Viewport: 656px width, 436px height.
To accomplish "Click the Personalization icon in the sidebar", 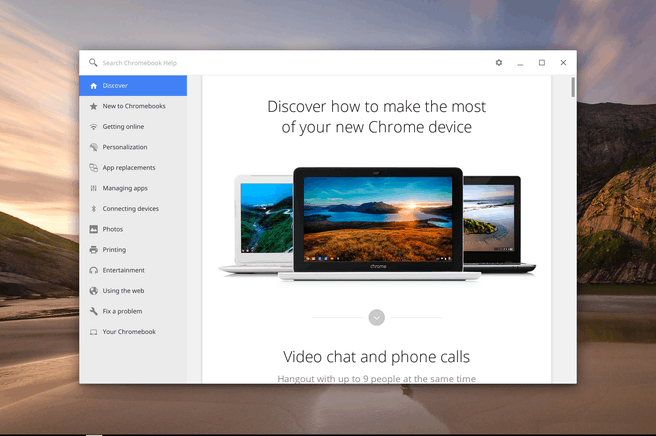I will 93,147.
